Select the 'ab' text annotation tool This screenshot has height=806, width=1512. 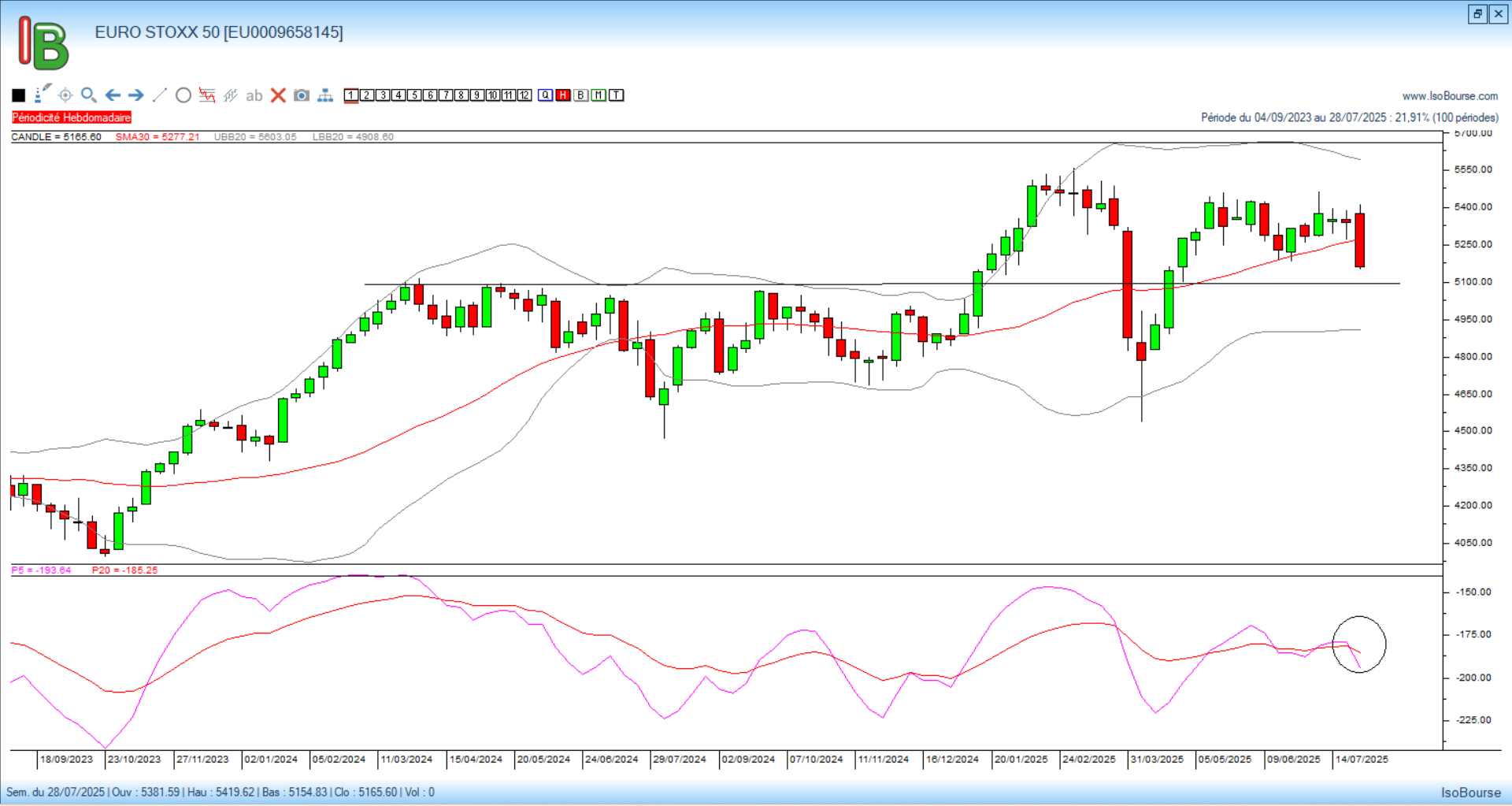pyautogui.click(x=254, y=95)
